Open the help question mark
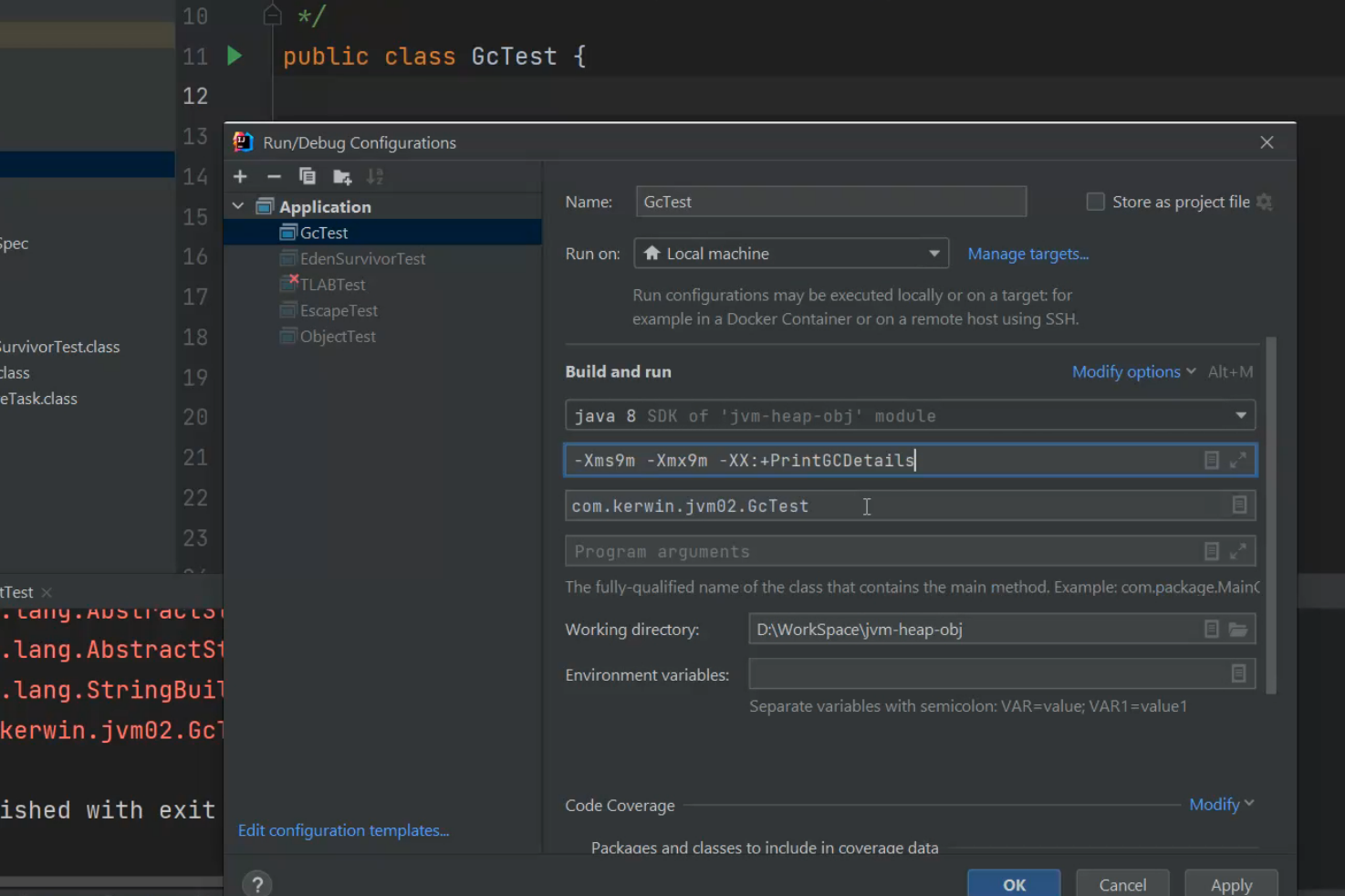1345x896 pixels. 257,884
